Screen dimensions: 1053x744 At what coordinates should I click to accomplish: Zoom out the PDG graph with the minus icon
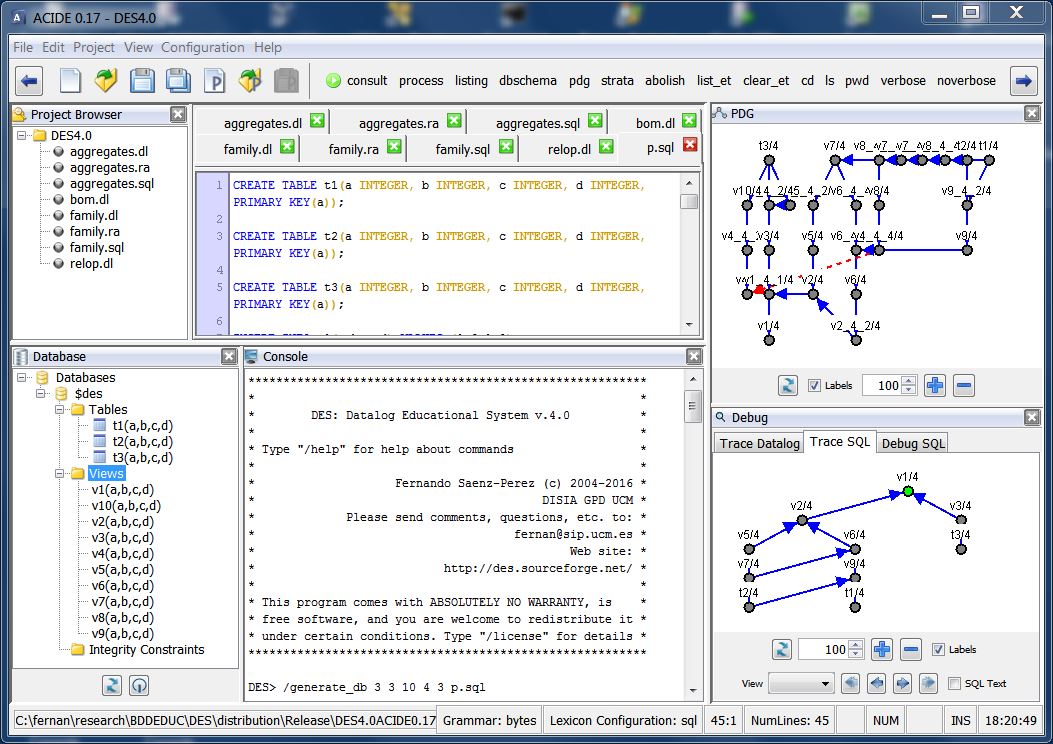tap(963, 385)
